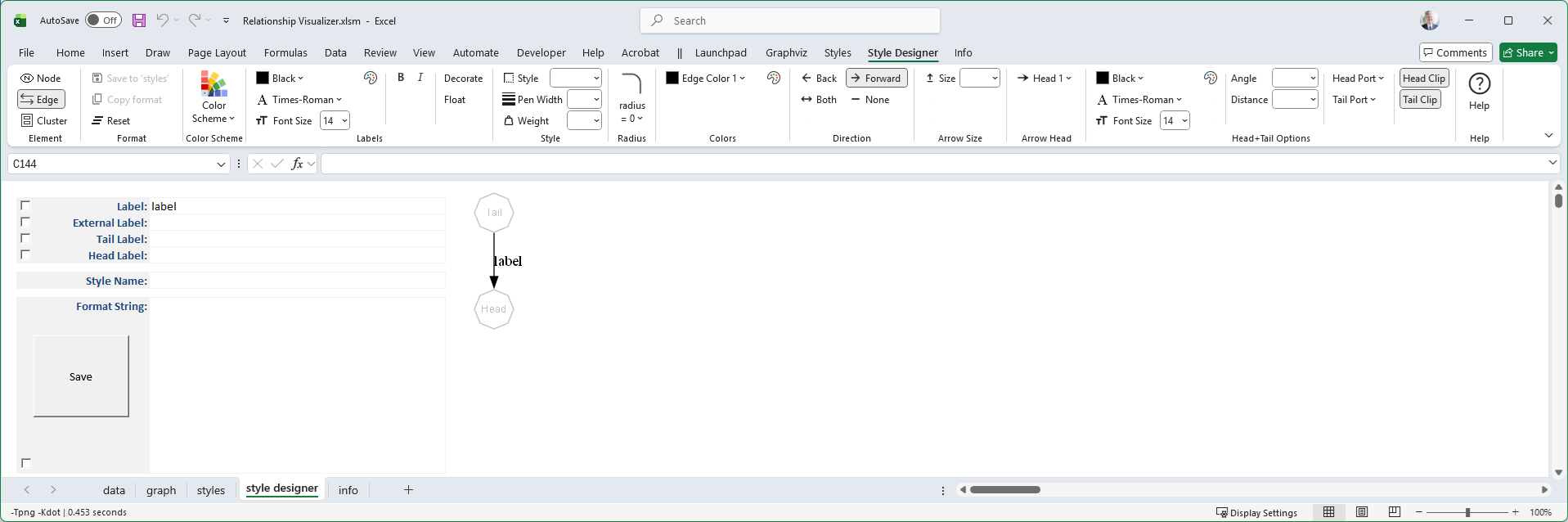The width and height of the screenshot is (1568, 522).
Task: Click the black Edge Color 1 swatch
Action: point(672,79)
